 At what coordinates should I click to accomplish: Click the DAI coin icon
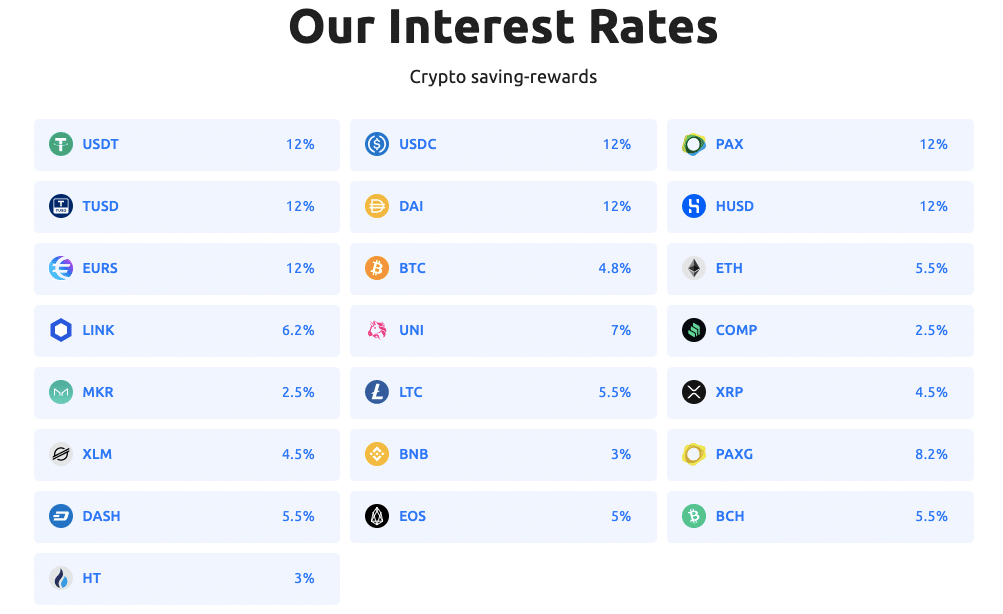coord(378,206)
